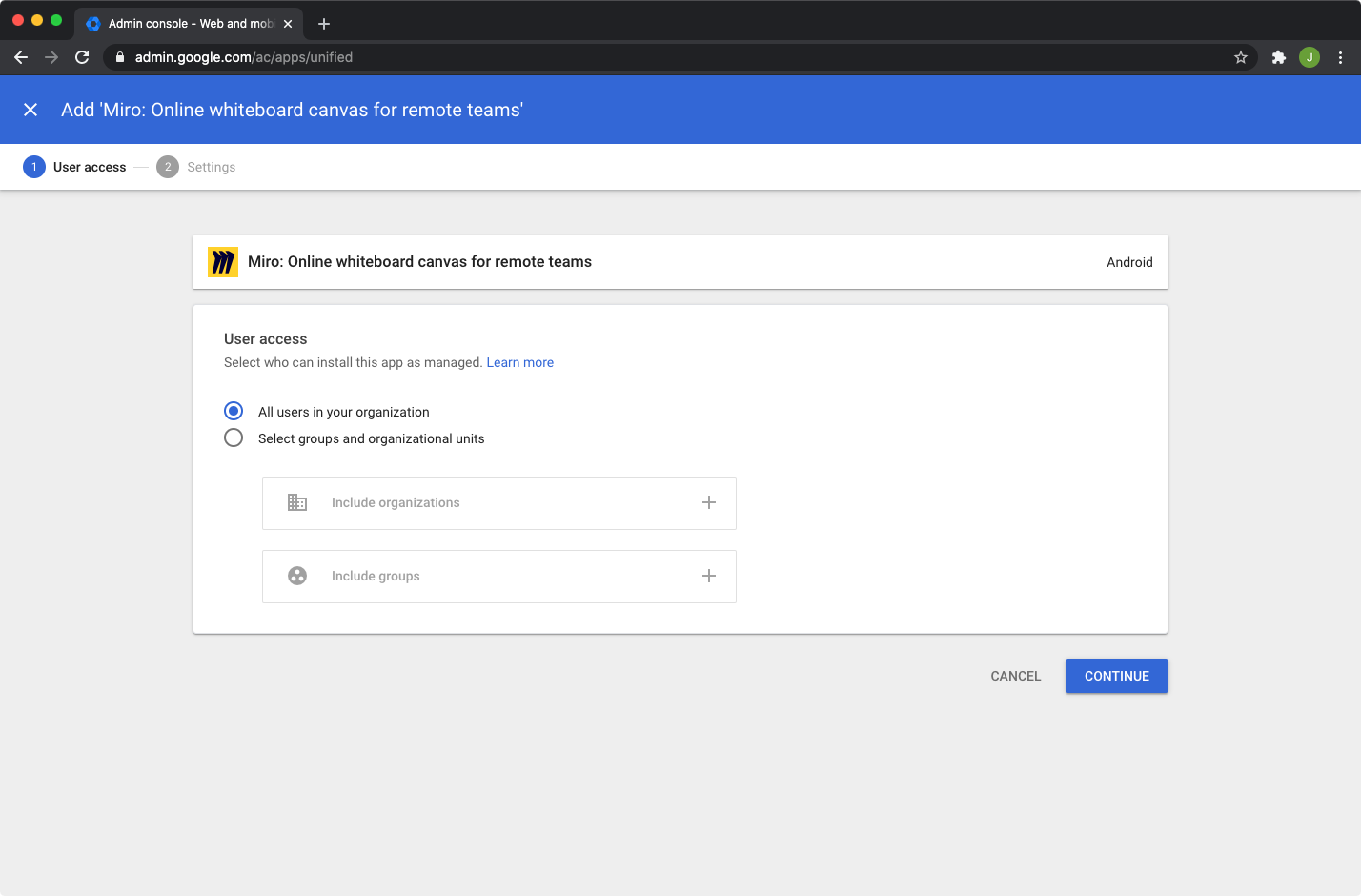Click the Android platform label
The width and height of the screenshot is (1361, 896).
pos(1129,262)
